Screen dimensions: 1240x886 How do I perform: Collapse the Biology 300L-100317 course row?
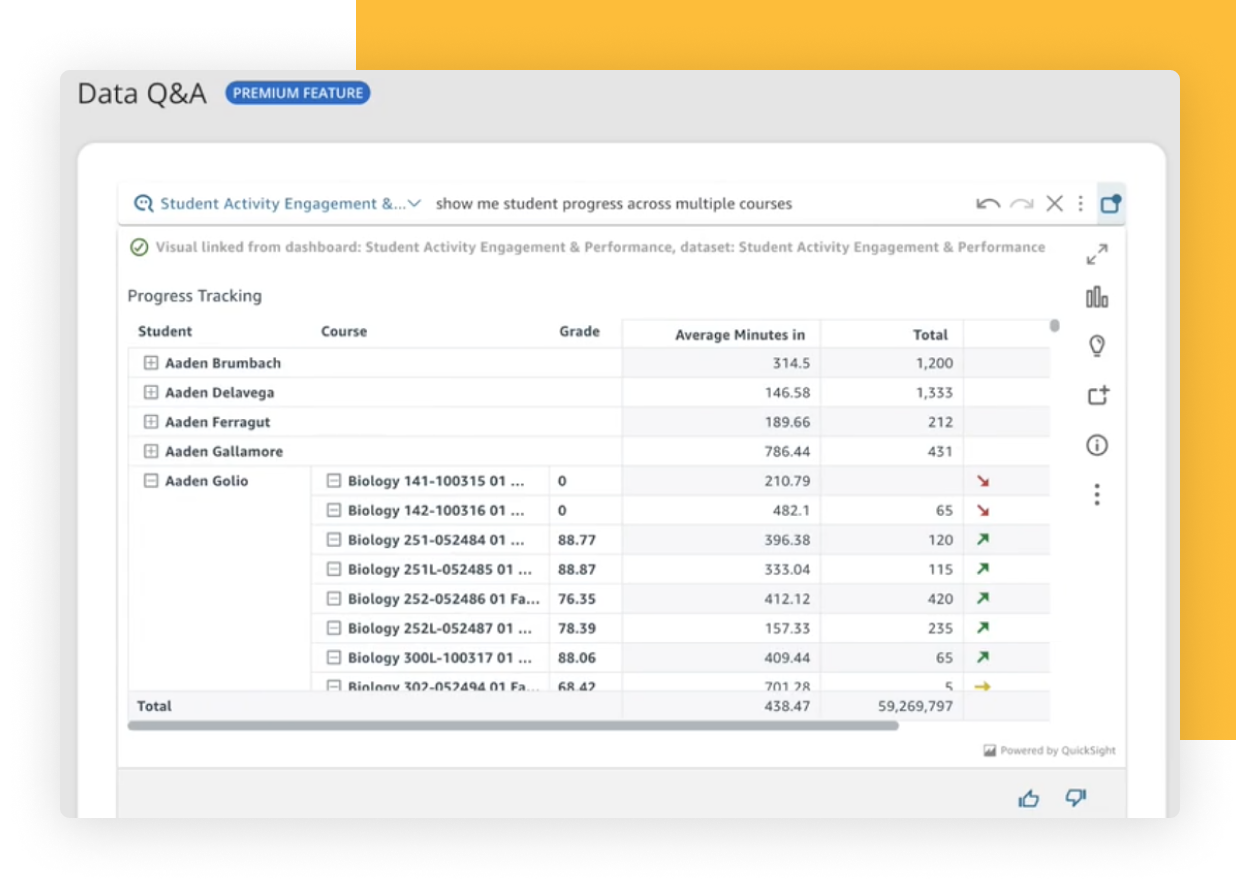334,658
